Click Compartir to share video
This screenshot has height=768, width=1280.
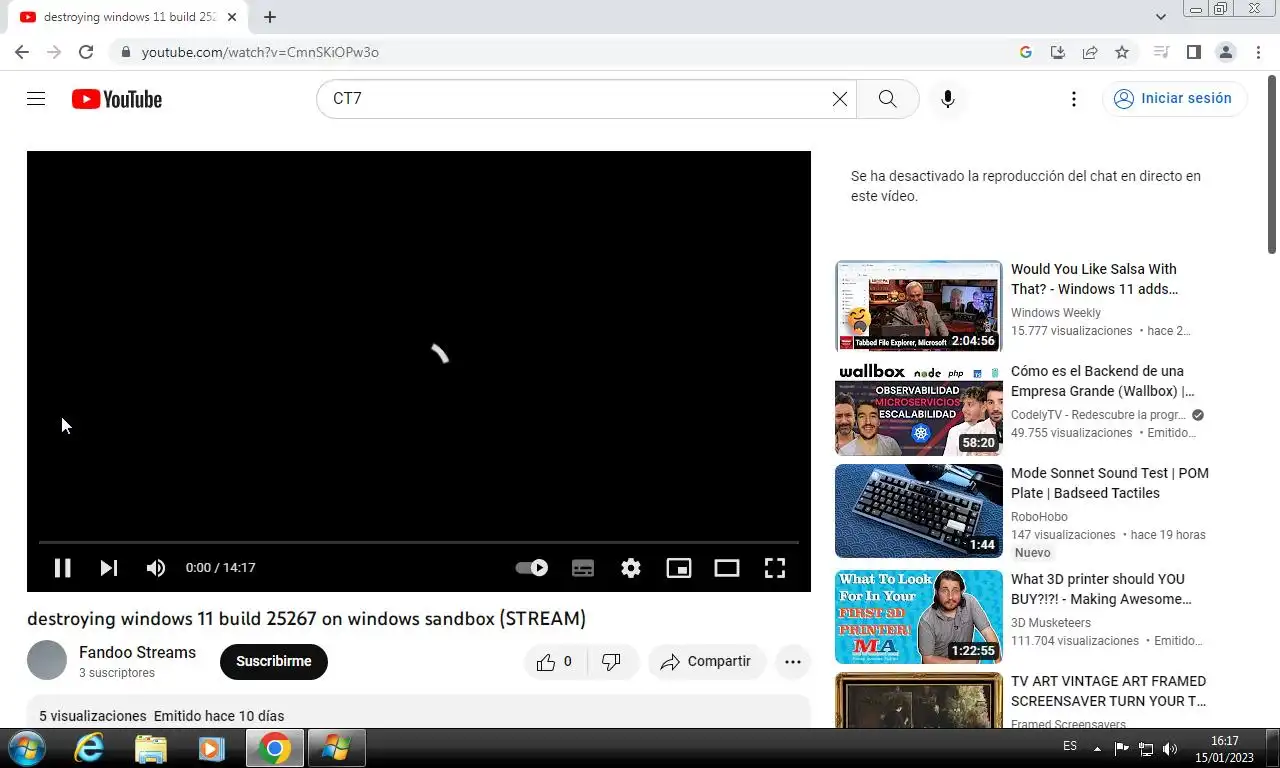[706, 662]
